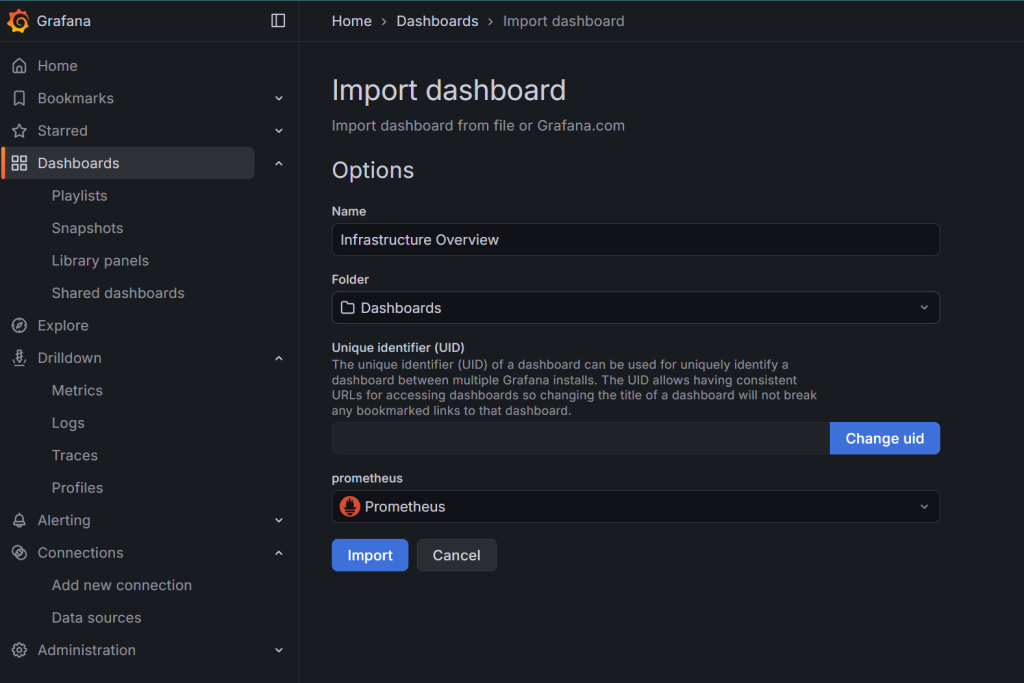The width and height of the screenshot is (1024, 683).
Task: Collapse the Connections section
Action: coord(279,552)
